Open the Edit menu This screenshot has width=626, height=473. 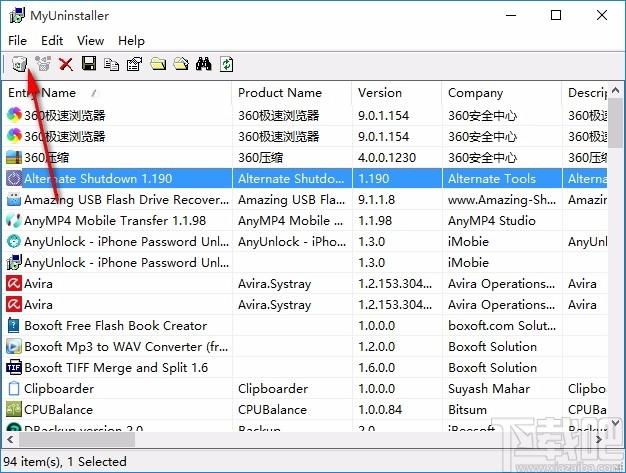point(52,40)
